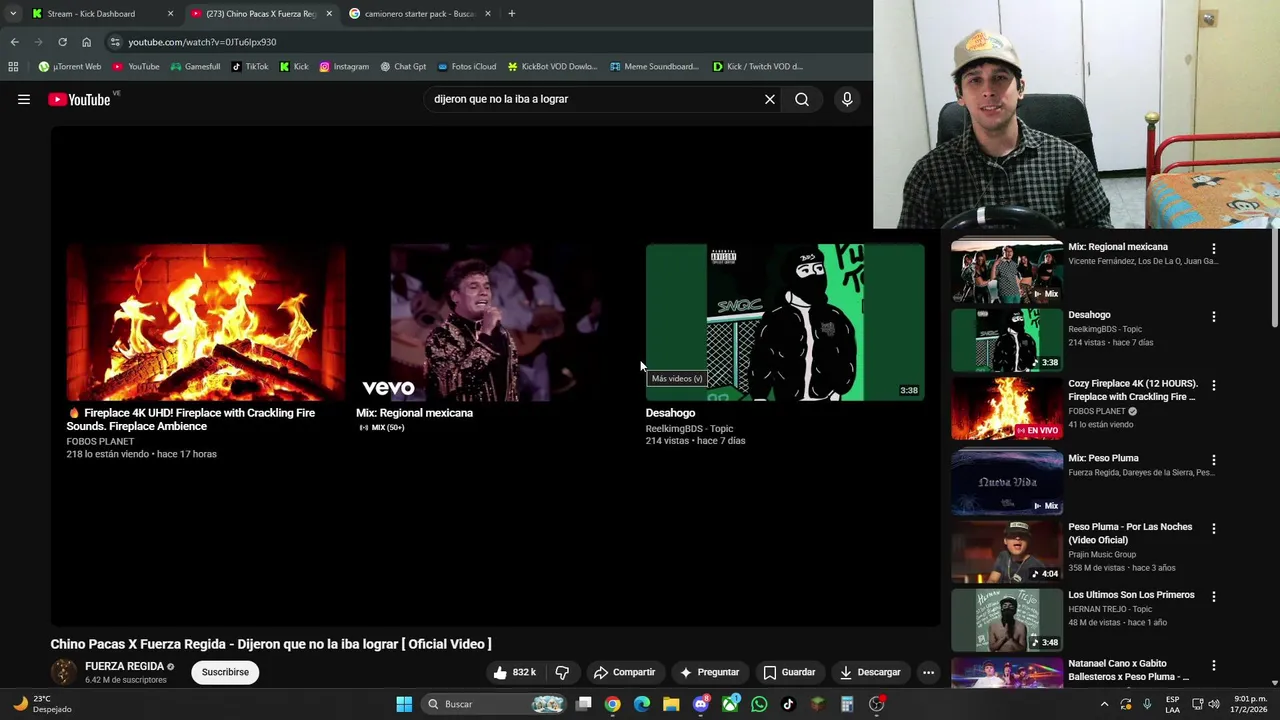The image size is (1280, 720).
Task: Open Gamesfull bookmark
Action: 195,67
